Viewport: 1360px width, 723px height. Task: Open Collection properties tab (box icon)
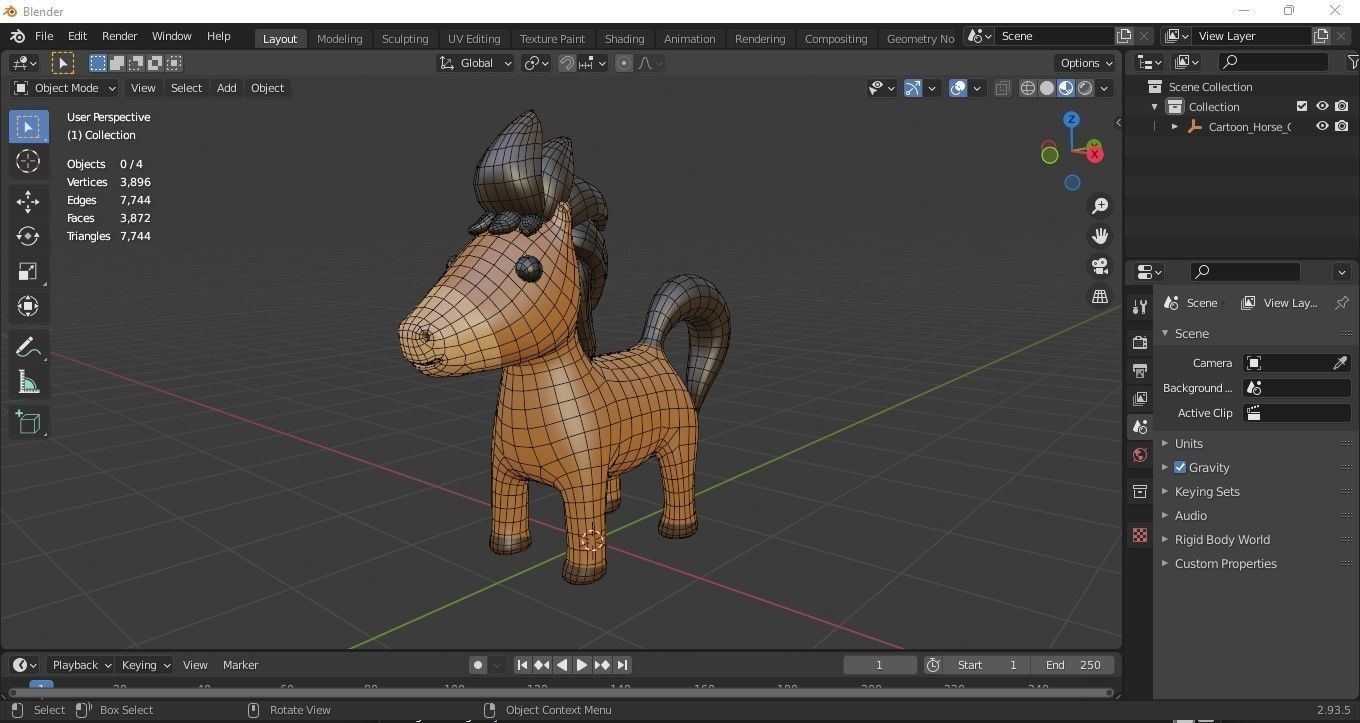click(1139, 491)
